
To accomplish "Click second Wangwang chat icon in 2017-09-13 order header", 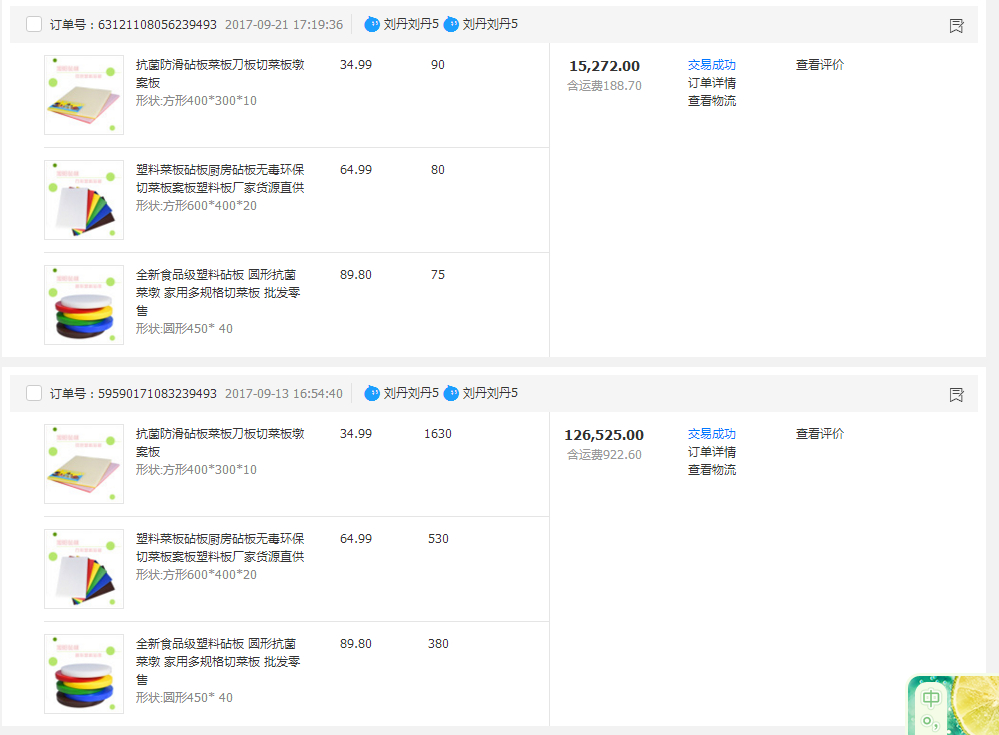I will click(451, 393).
